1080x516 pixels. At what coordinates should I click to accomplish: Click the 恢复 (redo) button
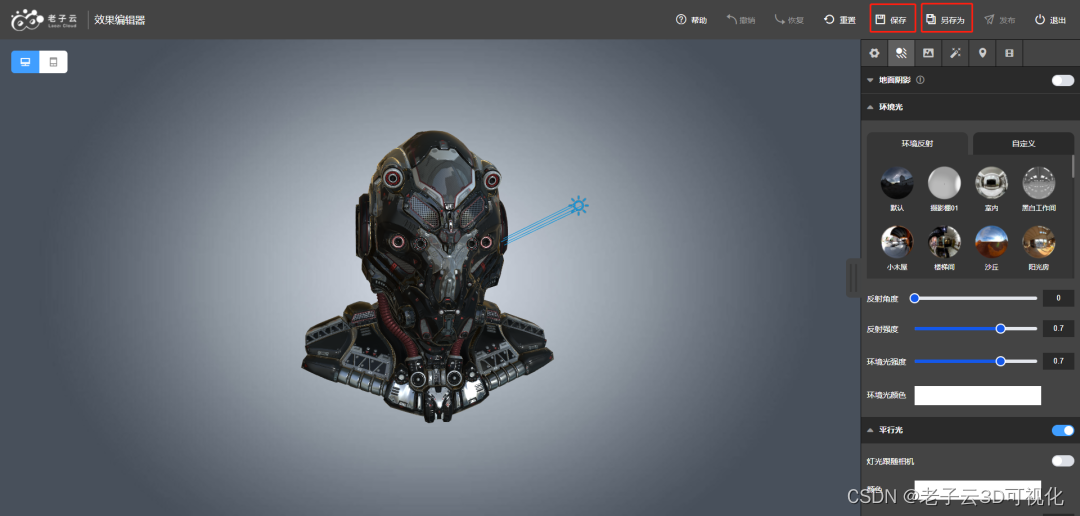789,20
